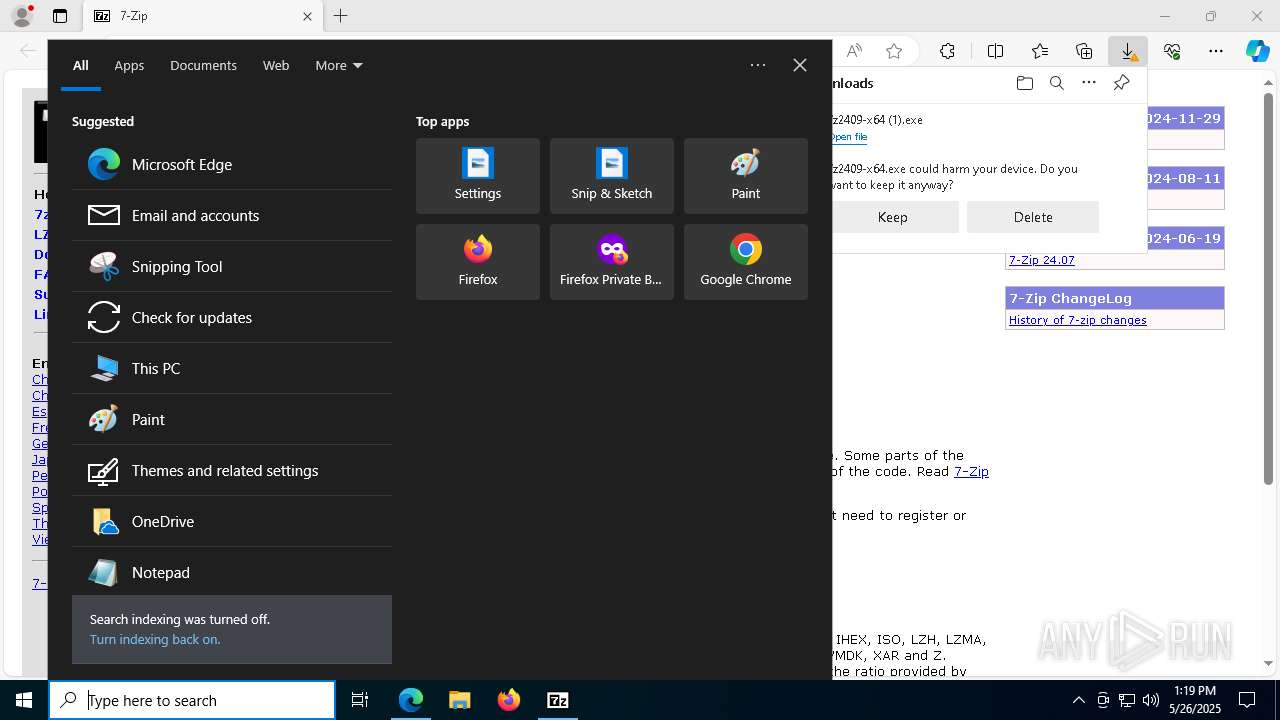The width and height of the screenshot is (1280, 720).
Task: Focus the taskbar search box
Action: point(192,700)
